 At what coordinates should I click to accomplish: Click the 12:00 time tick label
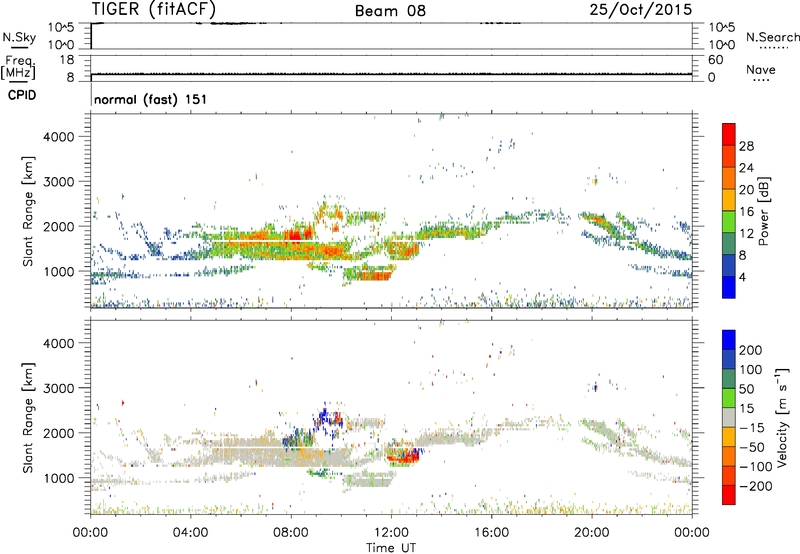(391, 533)
